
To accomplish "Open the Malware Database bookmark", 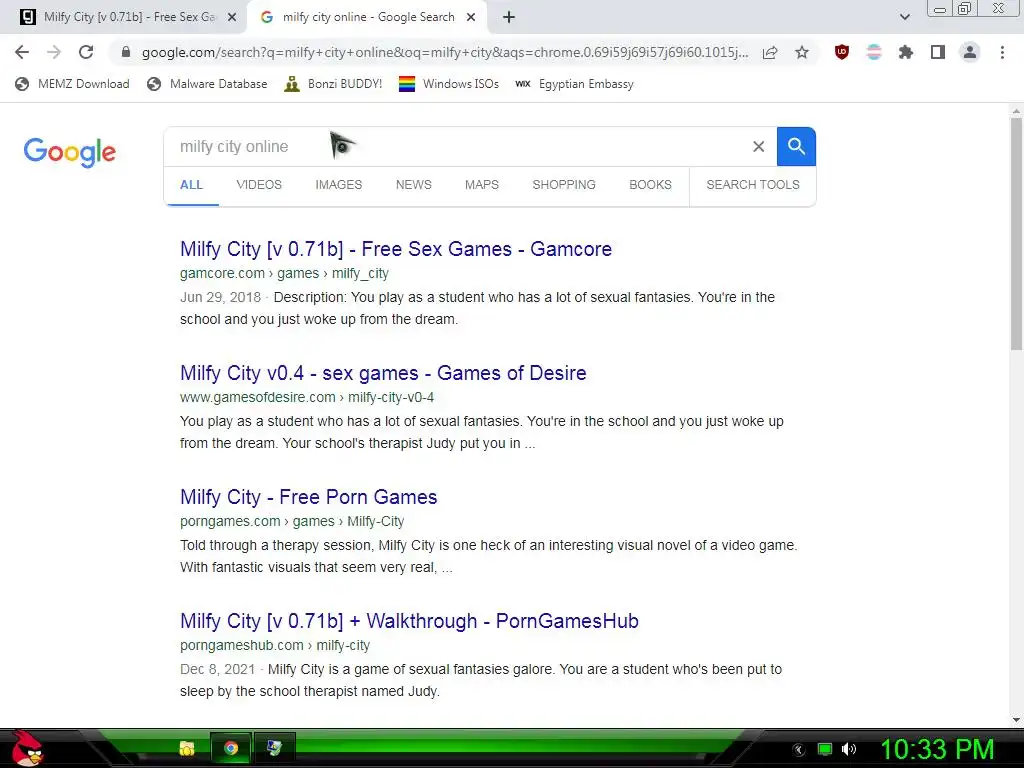I will pyautogui.click(x=207, y=84).
